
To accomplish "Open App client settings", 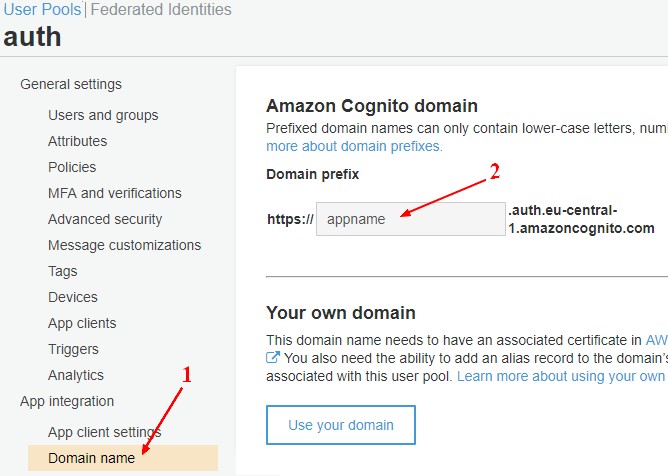I will [x=104, y=432].
